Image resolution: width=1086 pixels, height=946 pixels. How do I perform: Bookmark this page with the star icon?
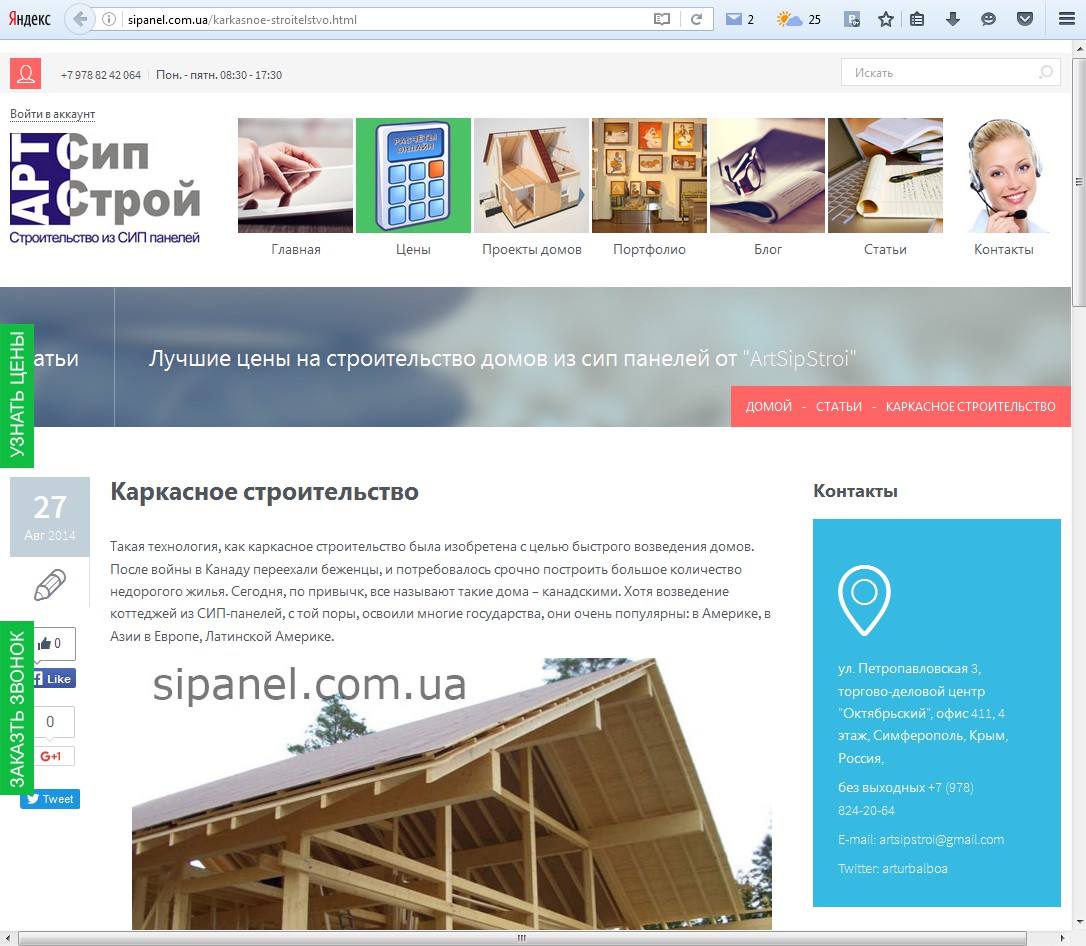pyautogui.click(x=885, y=19)
